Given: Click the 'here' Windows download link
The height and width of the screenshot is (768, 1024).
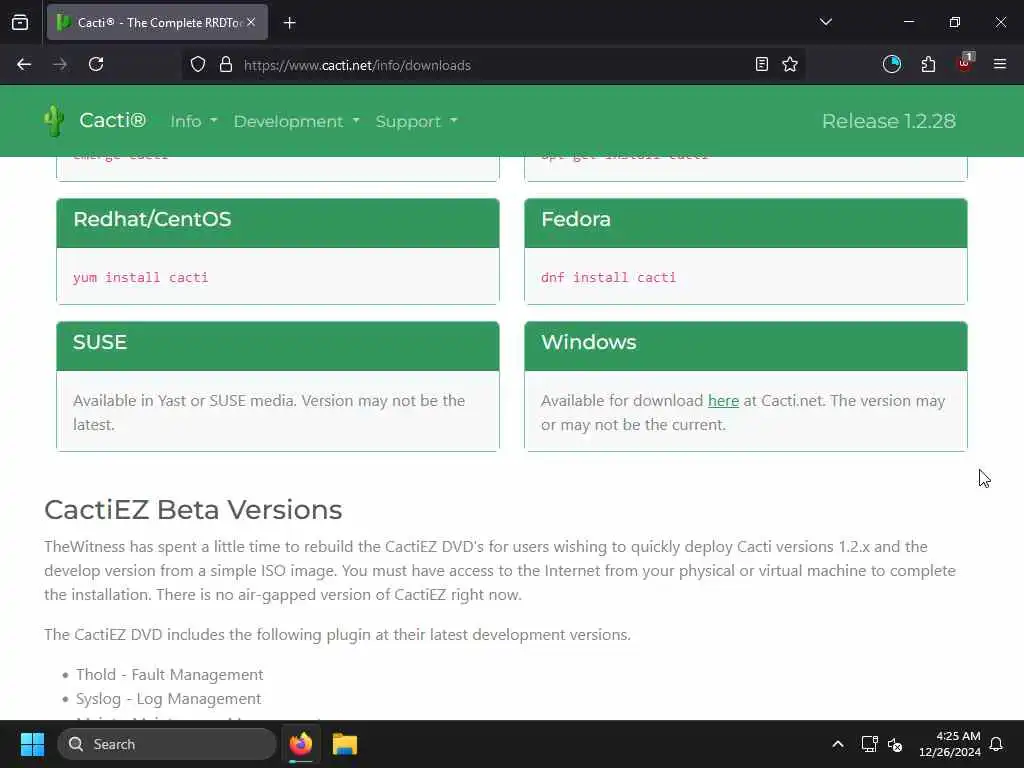Looking at the screenshot, I should [723, 400].
